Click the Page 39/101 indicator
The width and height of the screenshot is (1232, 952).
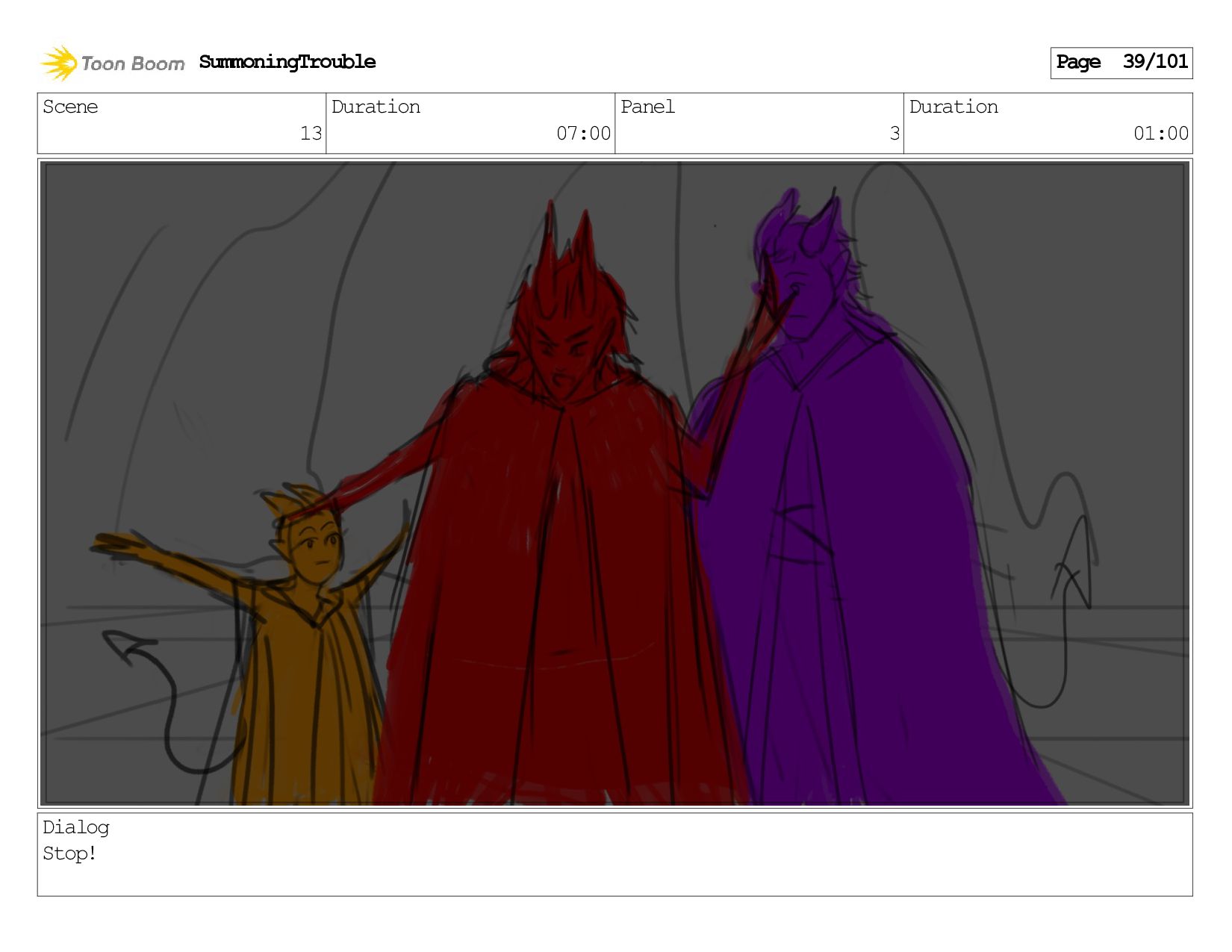(x=1121, y=63)
